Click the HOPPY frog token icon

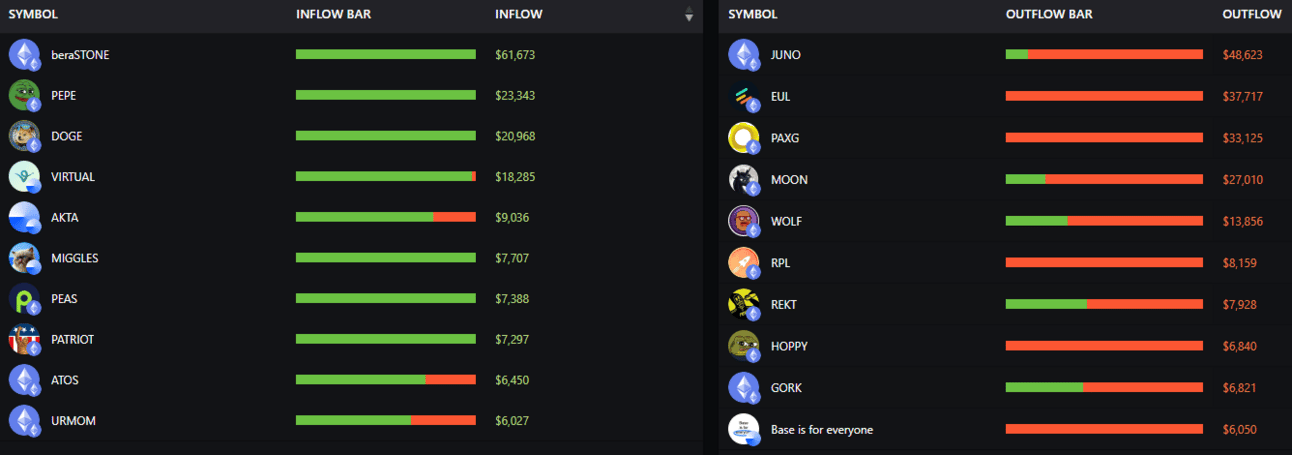tap(745, 346)
